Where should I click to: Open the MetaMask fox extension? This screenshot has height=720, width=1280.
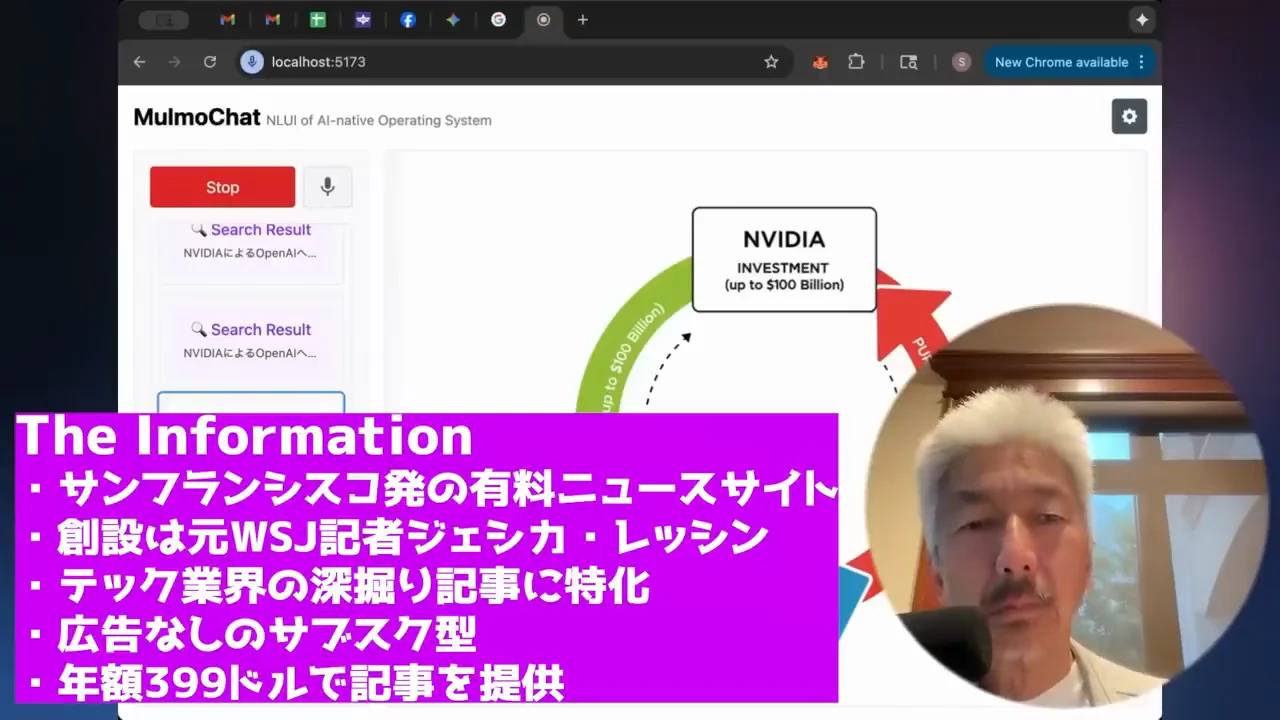tap(820, 62)
